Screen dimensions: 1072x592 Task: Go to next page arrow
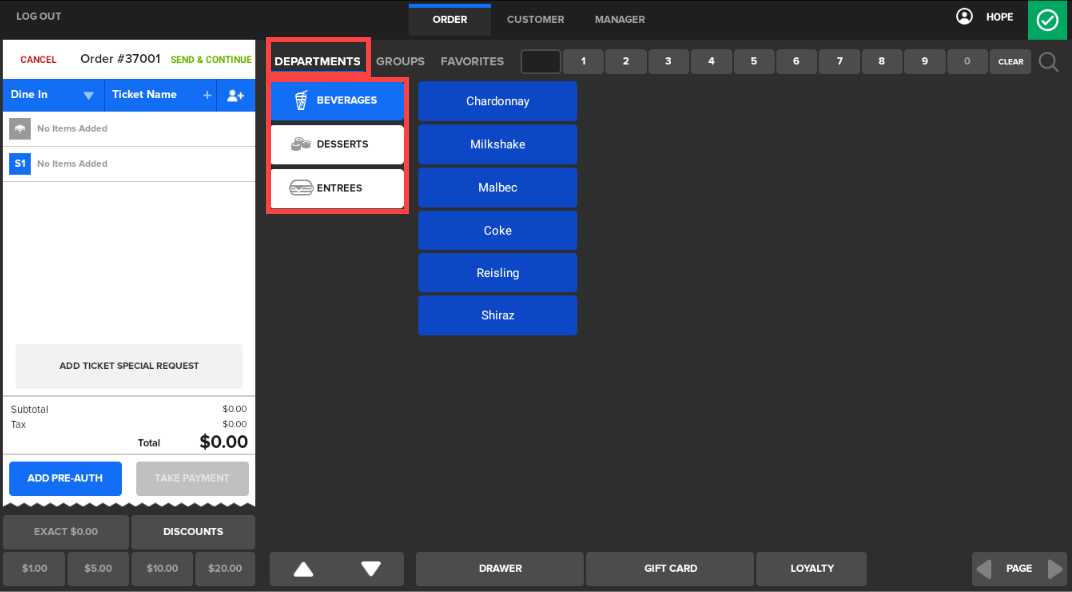point(1055,569)
